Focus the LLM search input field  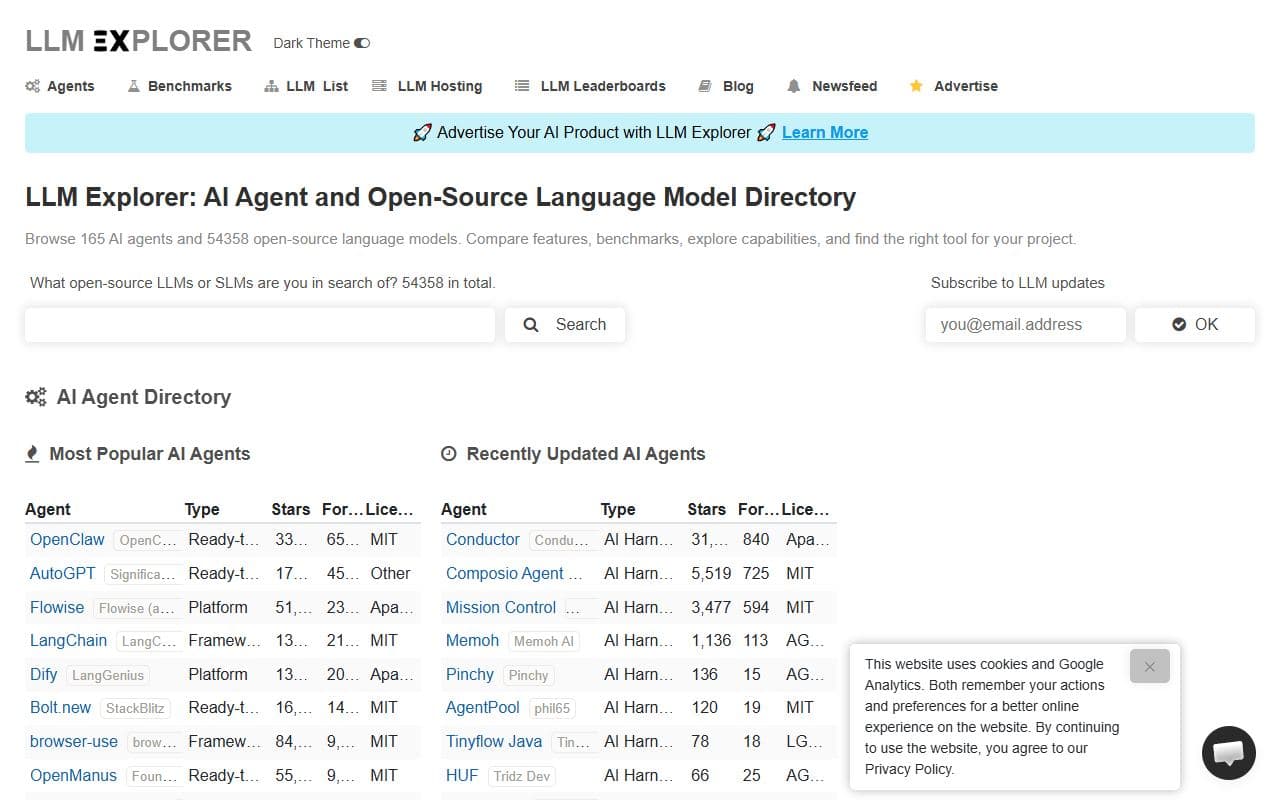click(x=260, y=325)
